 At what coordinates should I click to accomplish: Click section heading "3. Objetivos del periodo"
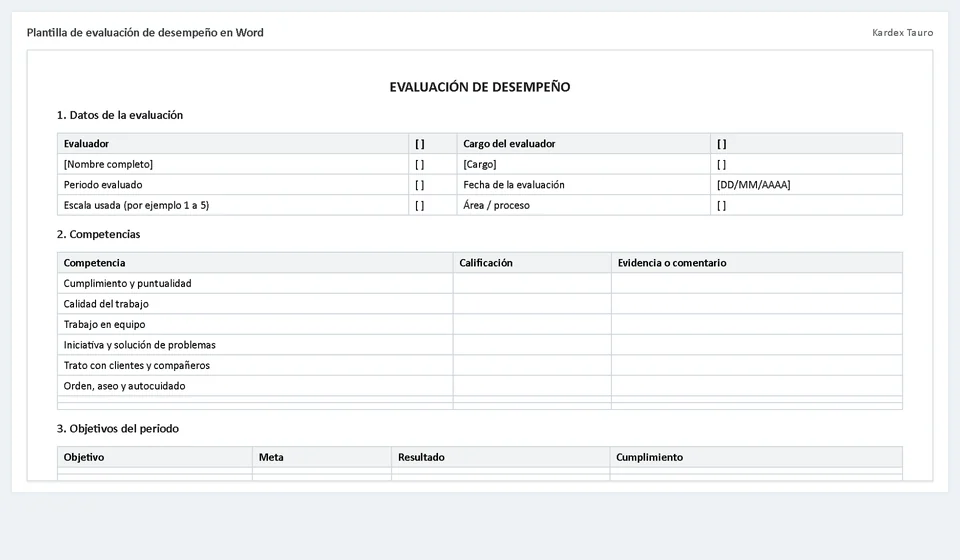click(118, 428)
